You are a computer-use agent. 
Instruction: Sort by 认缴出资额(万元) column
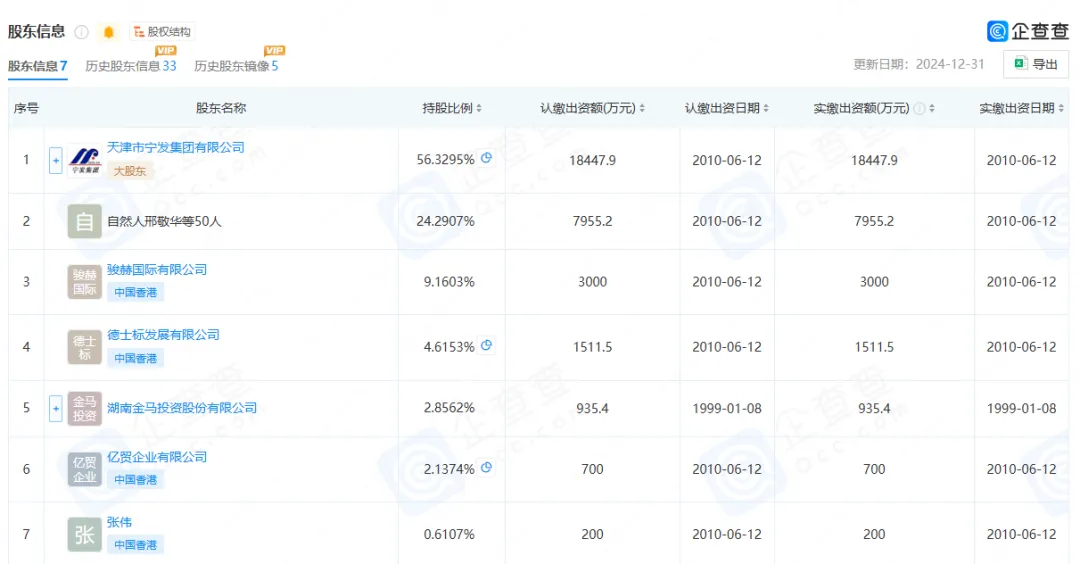point(592,108)
